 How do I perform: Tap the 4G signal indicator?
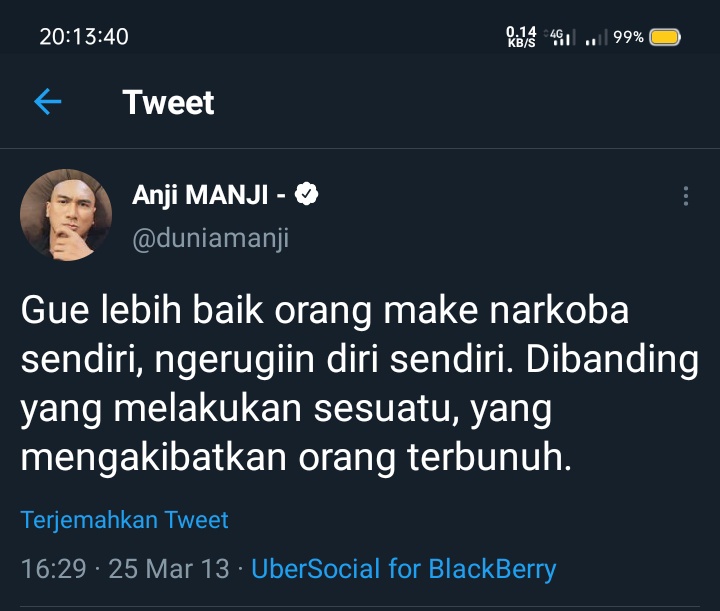[x=561, y=37]
